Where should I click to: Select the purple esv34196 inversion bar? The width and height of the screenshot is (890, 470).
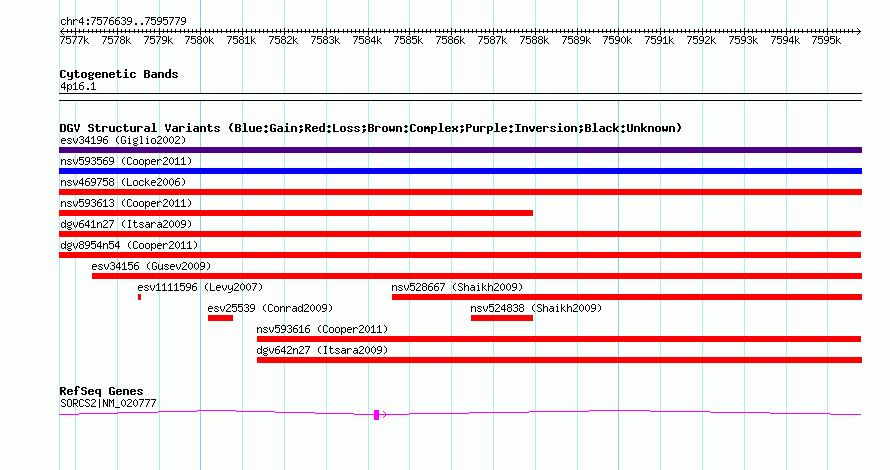coord(460,150)
